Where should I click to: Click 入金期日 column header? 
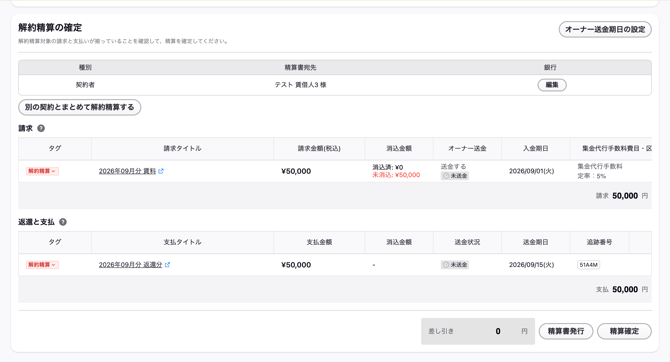(535, 148)
